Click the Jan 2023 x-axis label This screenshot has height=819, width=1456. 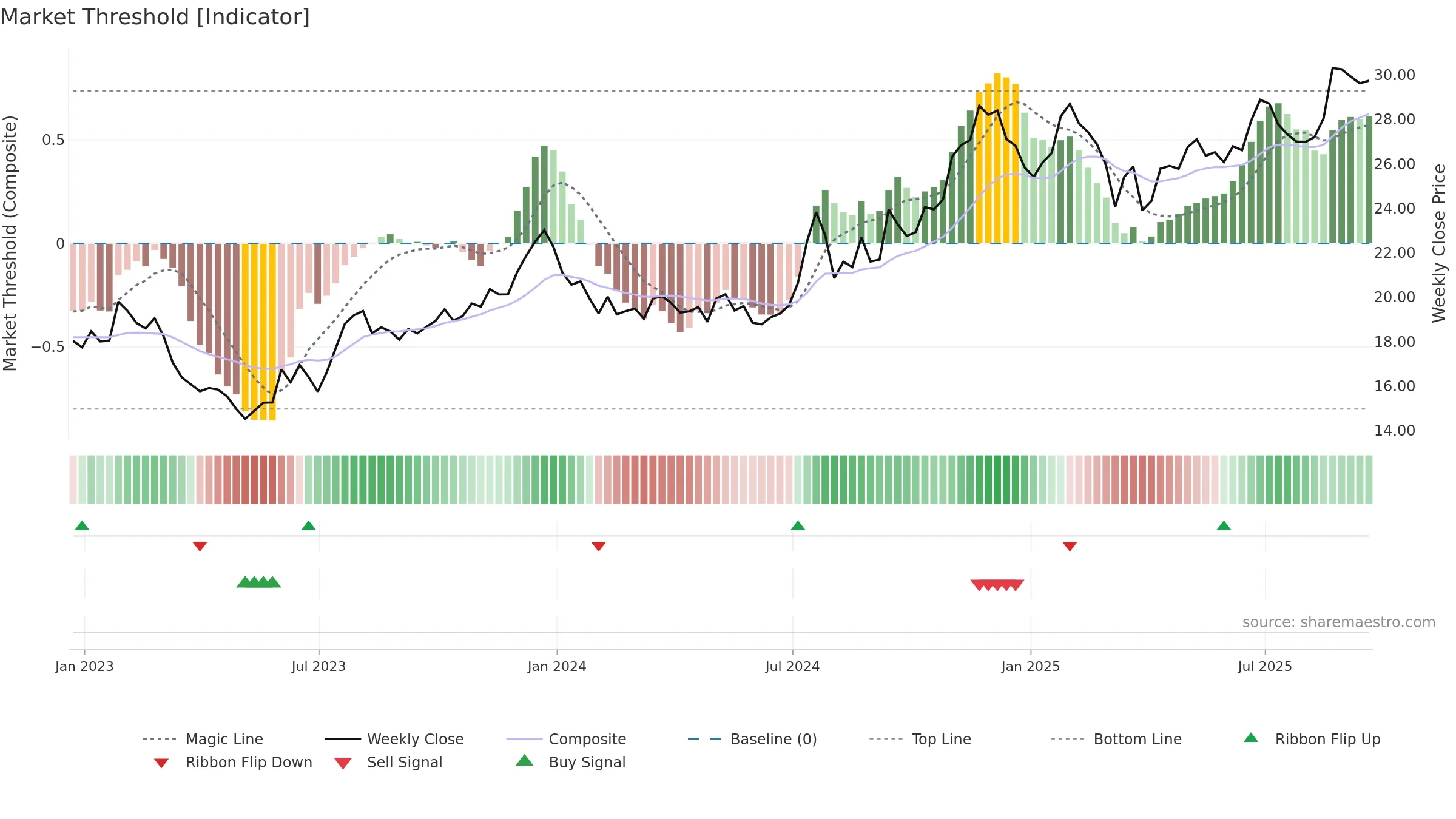pos(84,666)
